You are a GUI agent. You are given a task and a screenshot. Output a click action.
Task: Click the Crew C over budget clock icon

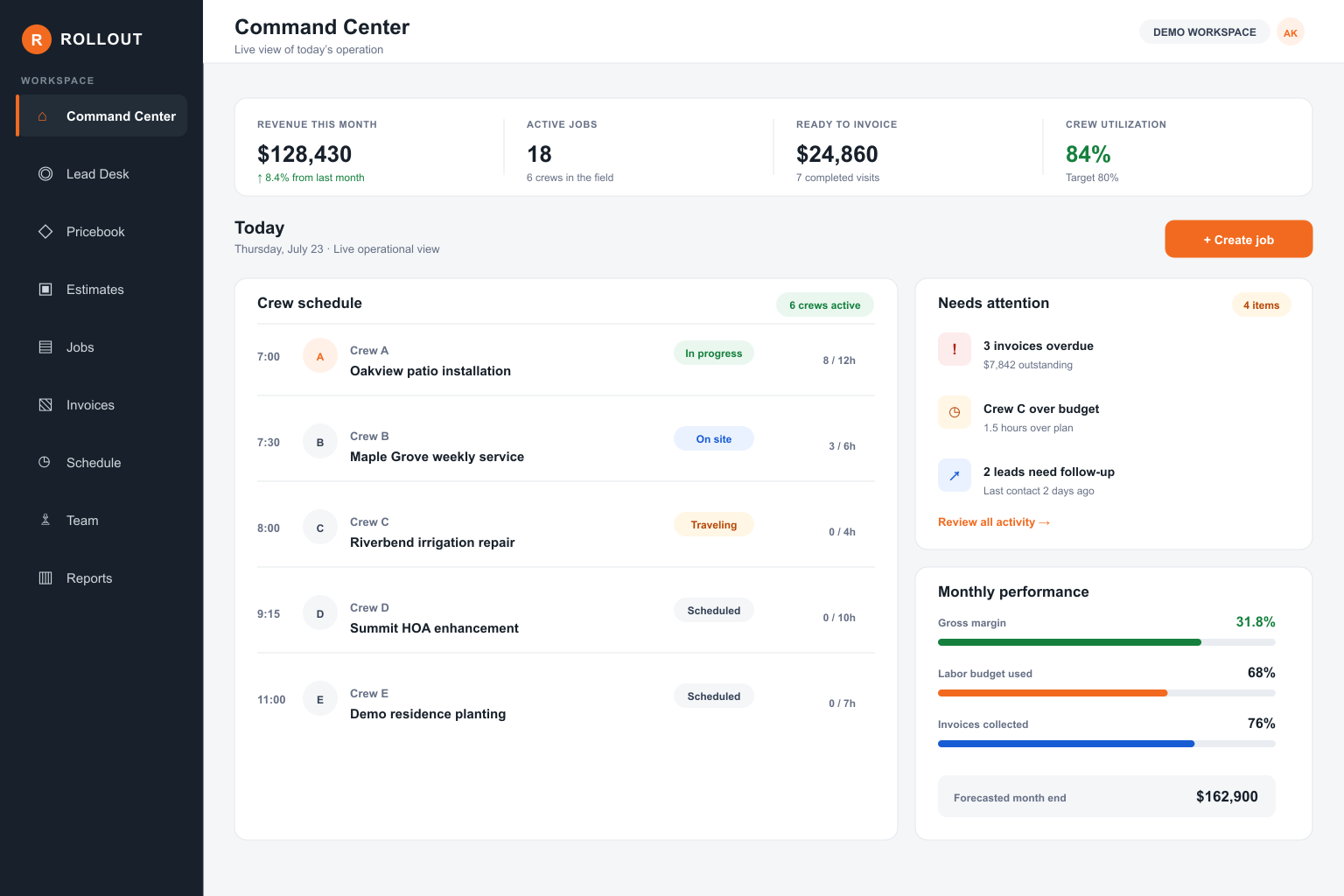point(955,412)
